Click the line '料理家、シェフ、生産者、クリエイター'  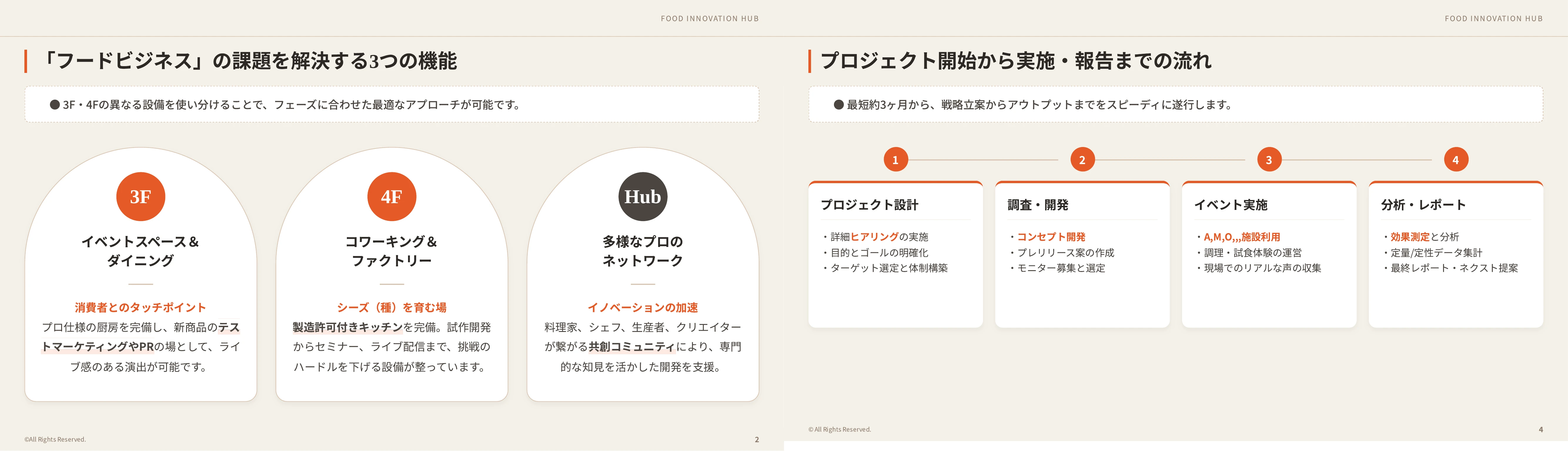point(643,328)
